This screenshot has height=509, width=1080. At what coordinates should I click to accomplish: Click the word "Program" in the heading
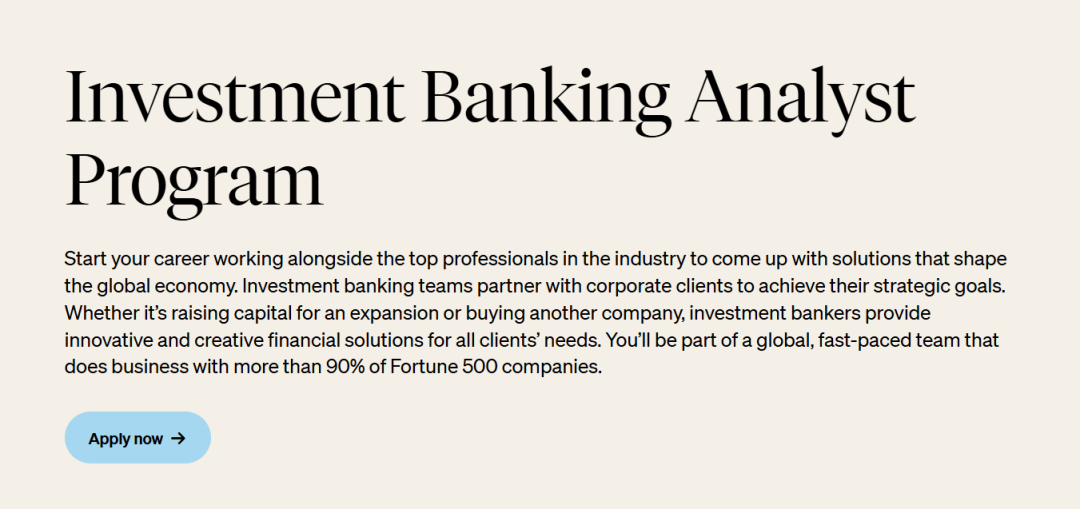click(194, 182)
